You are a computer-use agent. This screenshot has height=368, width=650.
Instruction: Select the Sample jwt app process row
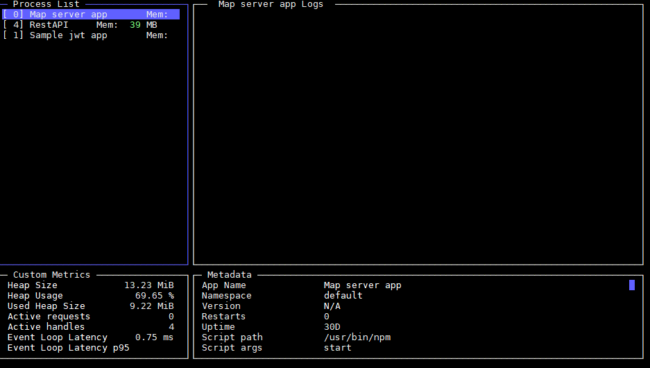tap(91, 35)
